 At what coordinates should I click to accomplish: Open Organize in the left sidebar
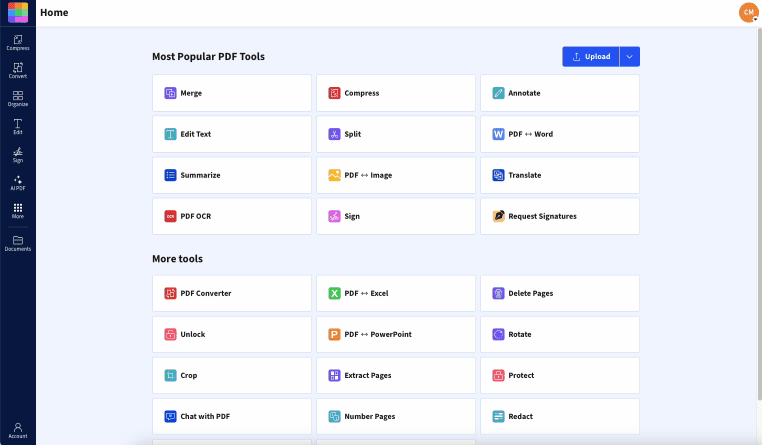click(x=18, y=99)
